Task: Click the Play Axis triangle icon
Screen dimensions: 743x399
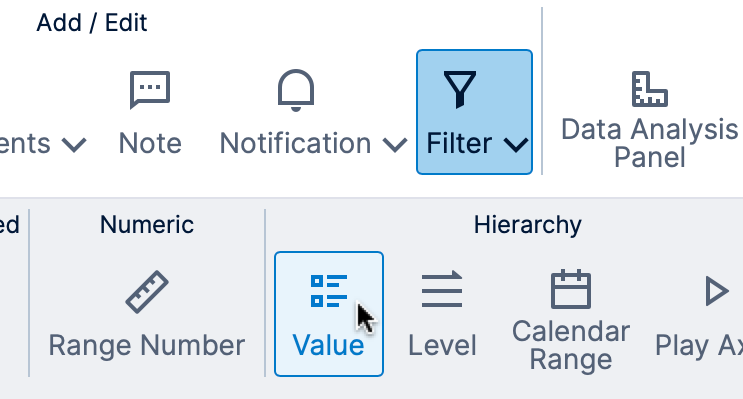Action: (x=716, y=290)
